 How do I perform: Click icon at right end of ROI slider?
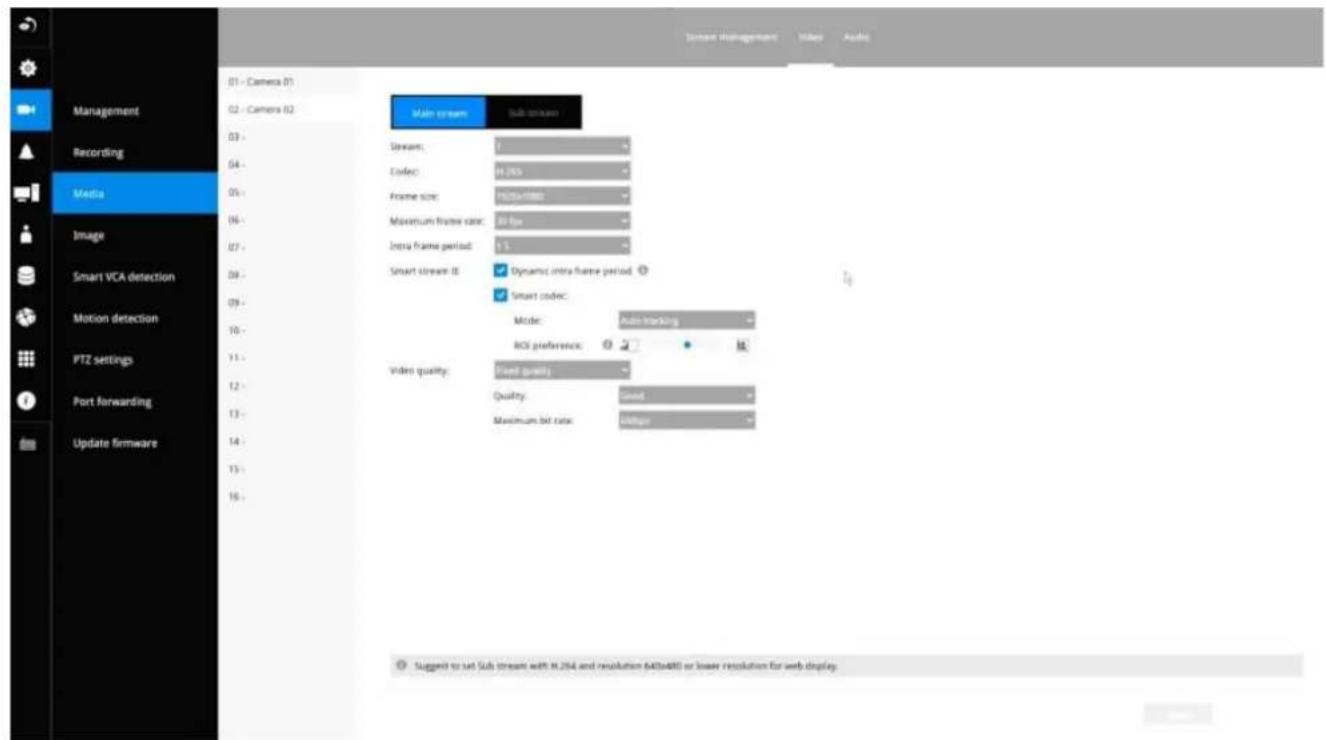(742, 345)
